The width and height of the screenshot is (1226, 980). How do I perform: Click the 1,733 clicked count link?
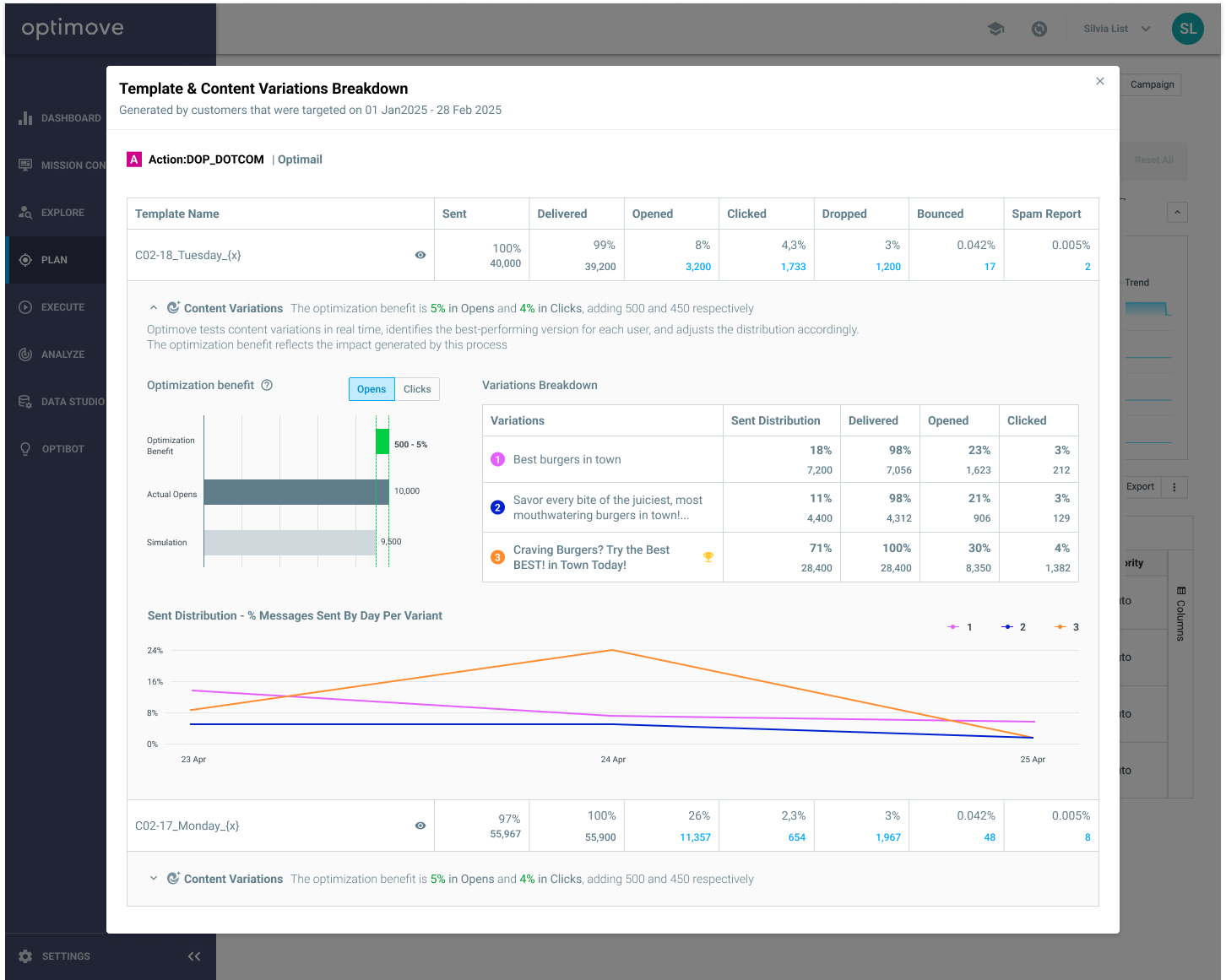[x=793, y=267]
